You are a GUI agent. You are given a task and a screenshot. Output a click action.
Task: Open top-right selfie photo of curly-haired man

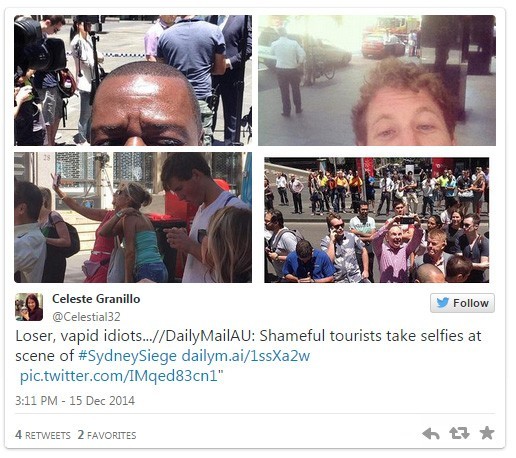click(377, 80)
